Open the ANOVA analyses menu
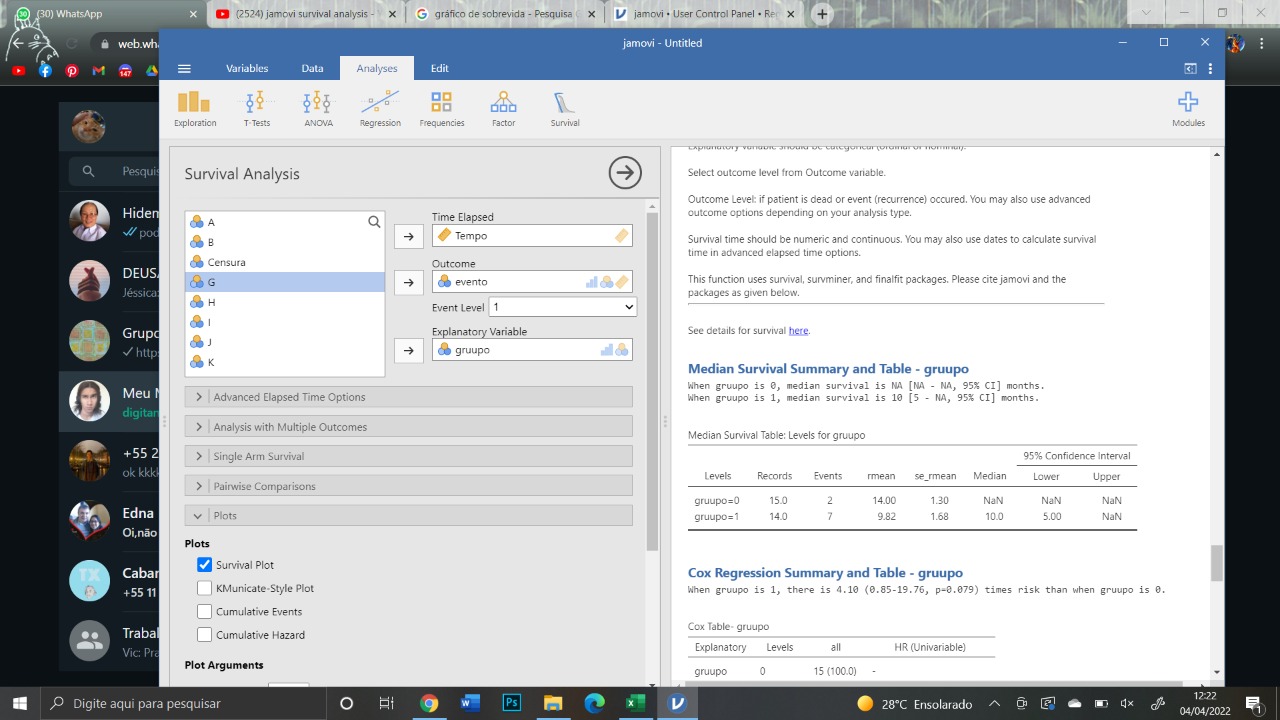 [317, 109]
